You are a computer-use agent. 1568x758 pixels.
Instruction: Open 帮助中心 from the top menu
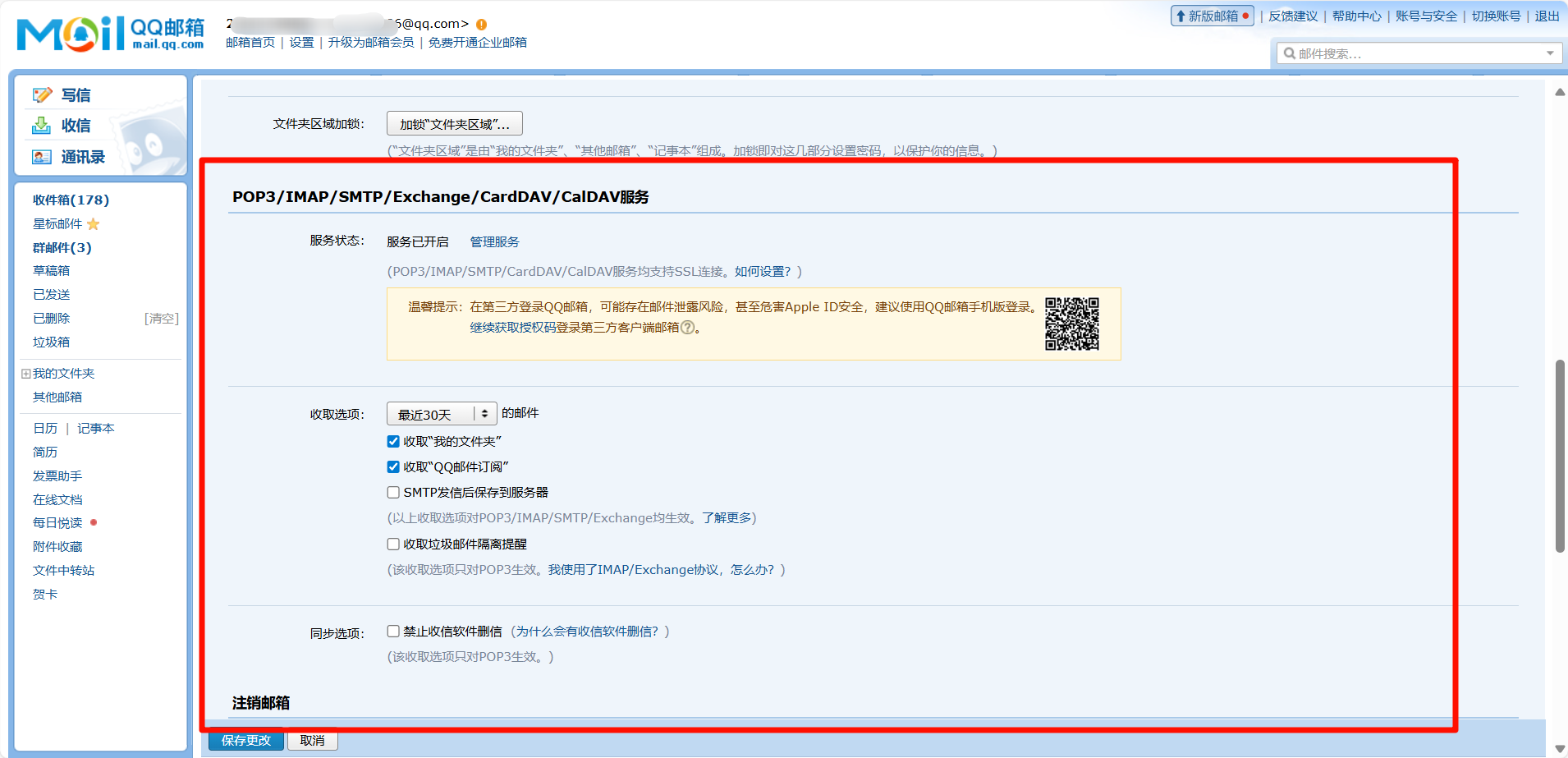click(1356, 16)
